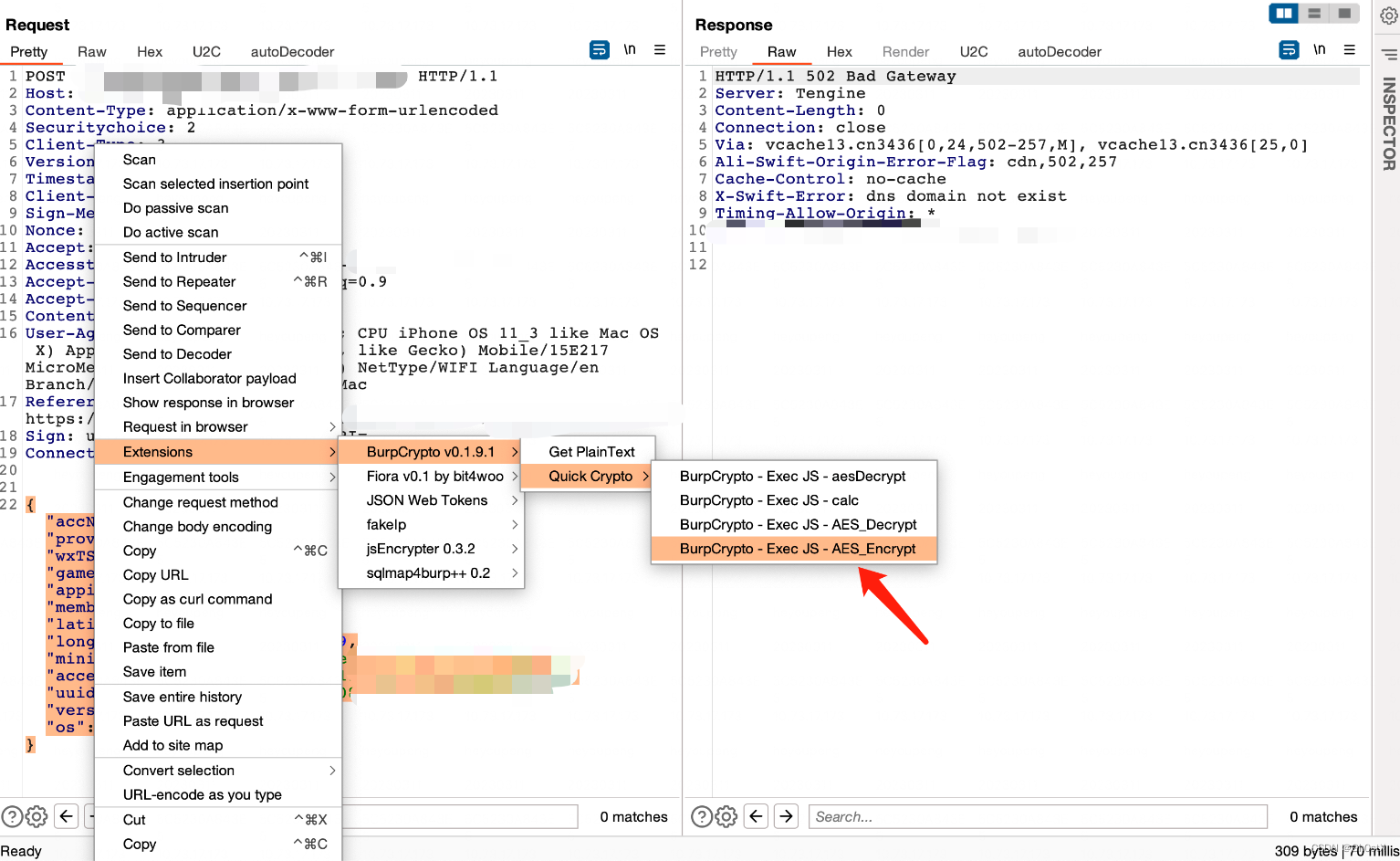Expand Engagement tools submenu
Image resolution: width=1400 pixels, height=861 pixels.
coord(218,477)
